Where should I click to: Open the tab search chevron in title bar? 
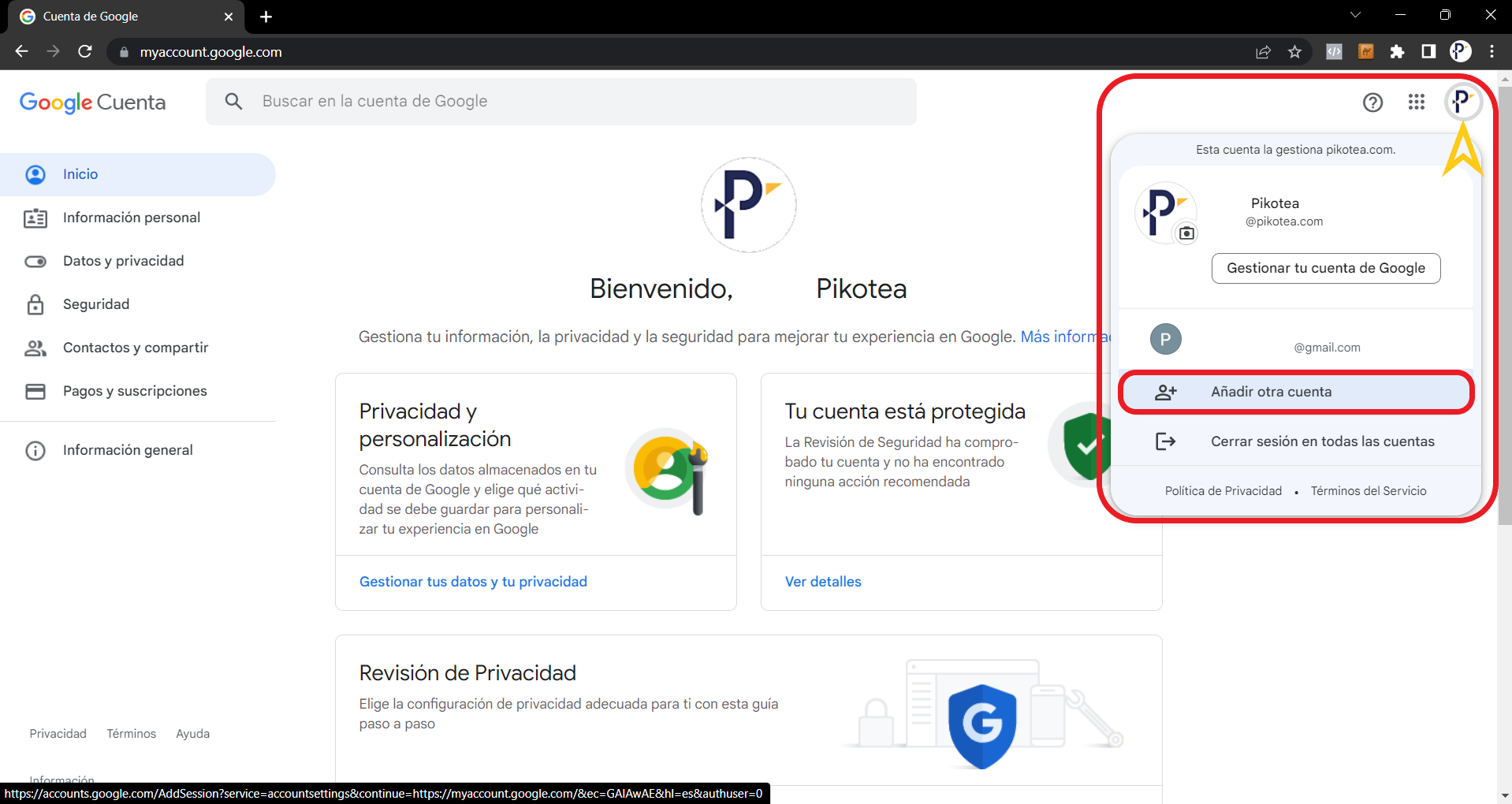coord(1355,15)
